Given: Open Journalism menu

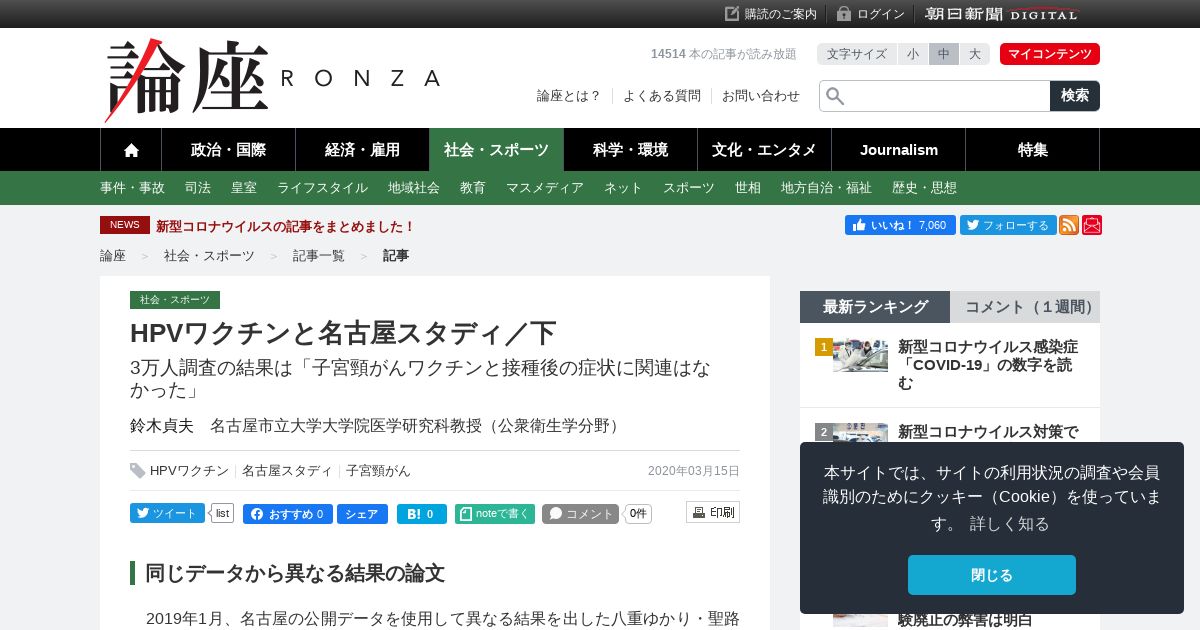Looking at the screenshot, I should point(899,150).
